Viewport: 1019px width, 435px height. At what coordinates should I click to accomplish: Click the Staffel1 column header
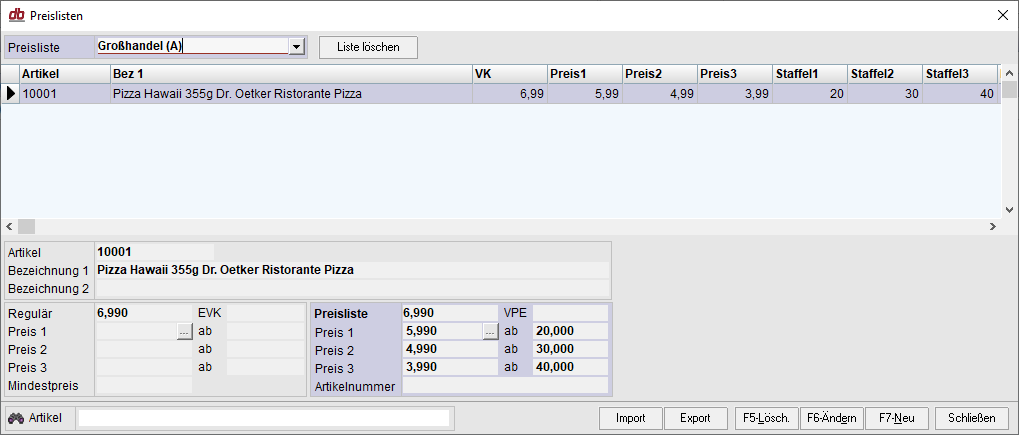[x=808, y=74]
